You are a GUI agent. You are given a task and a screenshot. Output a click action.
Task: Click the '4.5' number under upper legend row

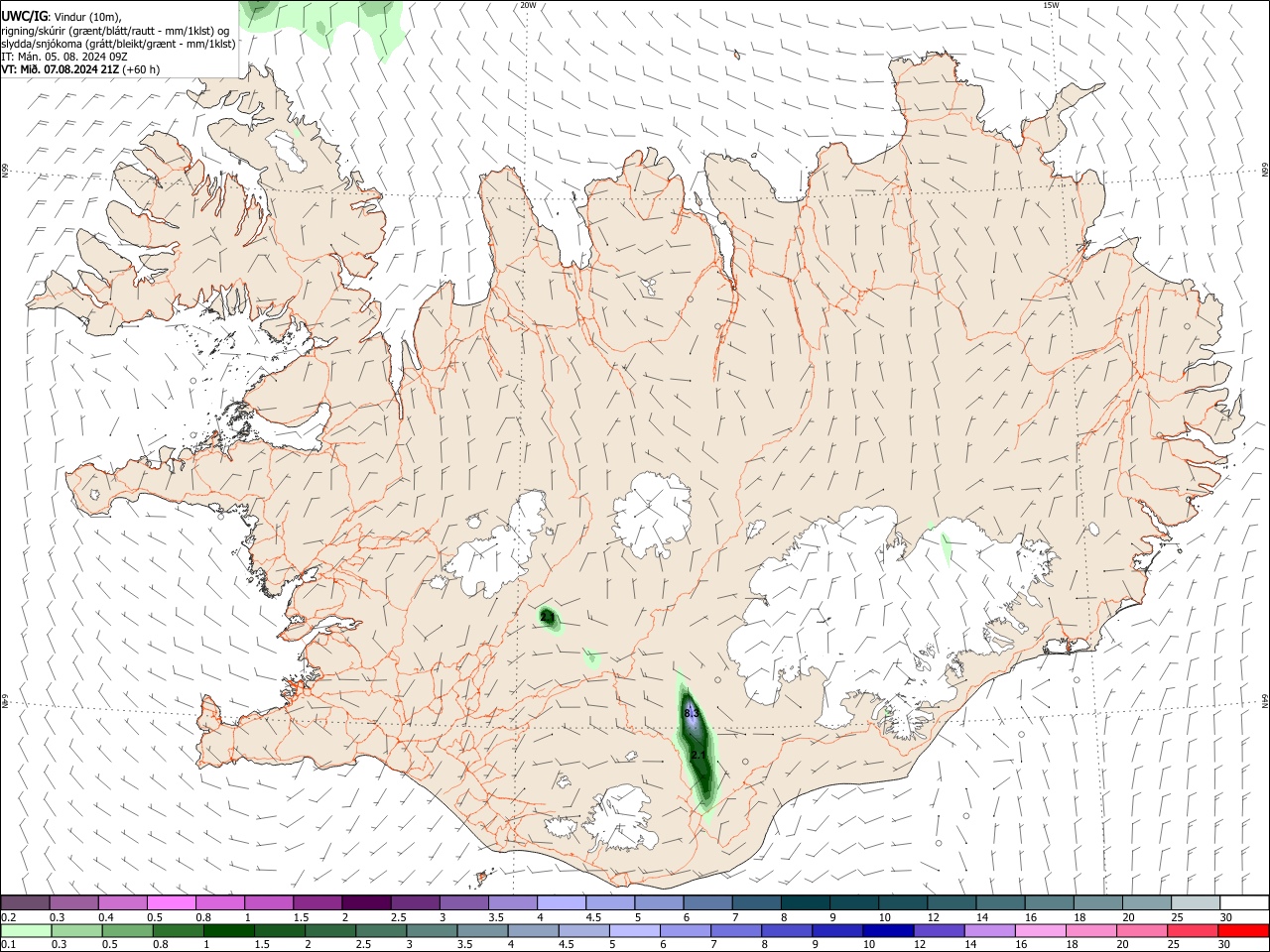pos(593,917)
